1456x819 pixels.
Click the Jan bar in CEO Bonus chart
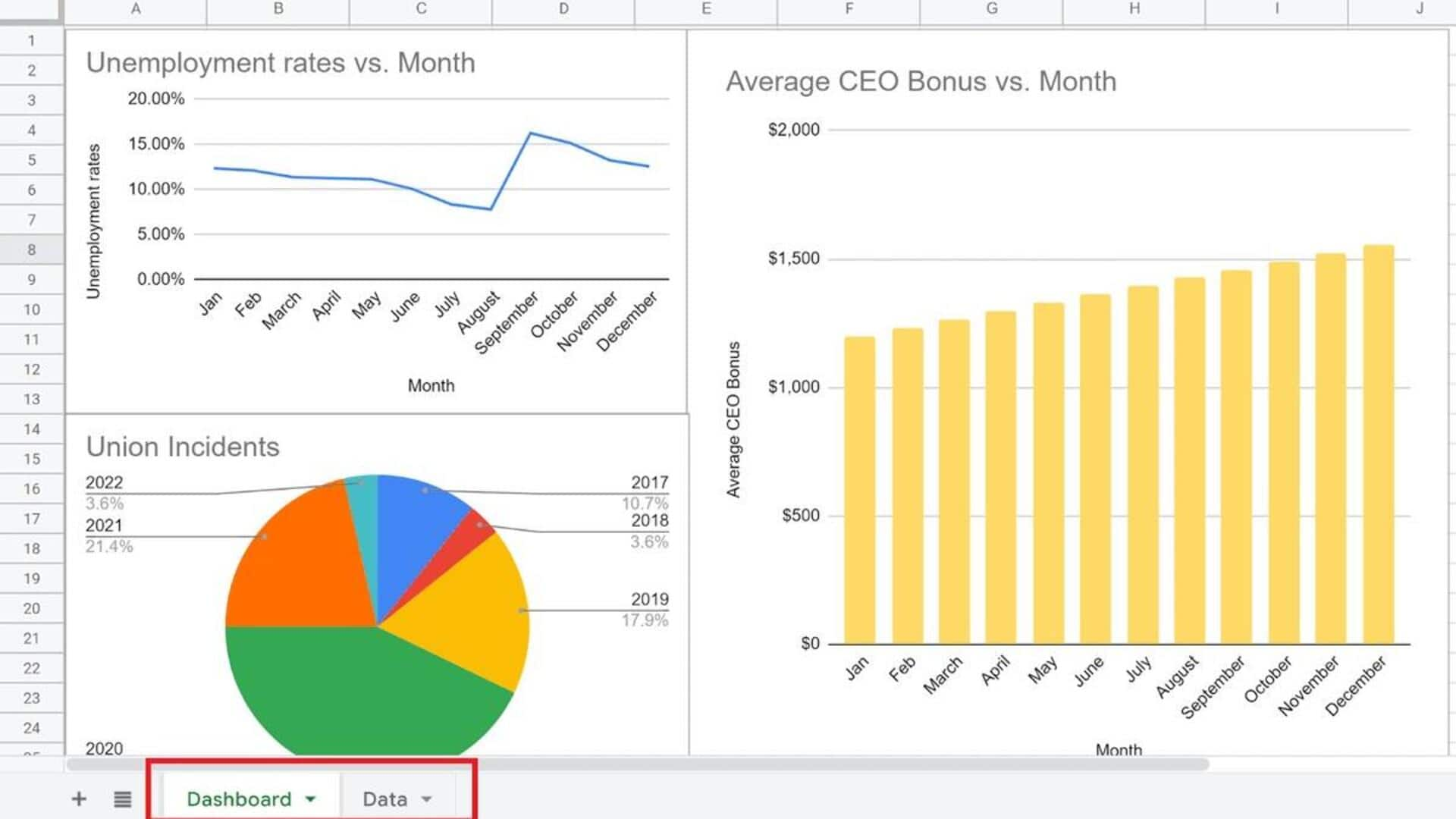[x=859, y=491]
